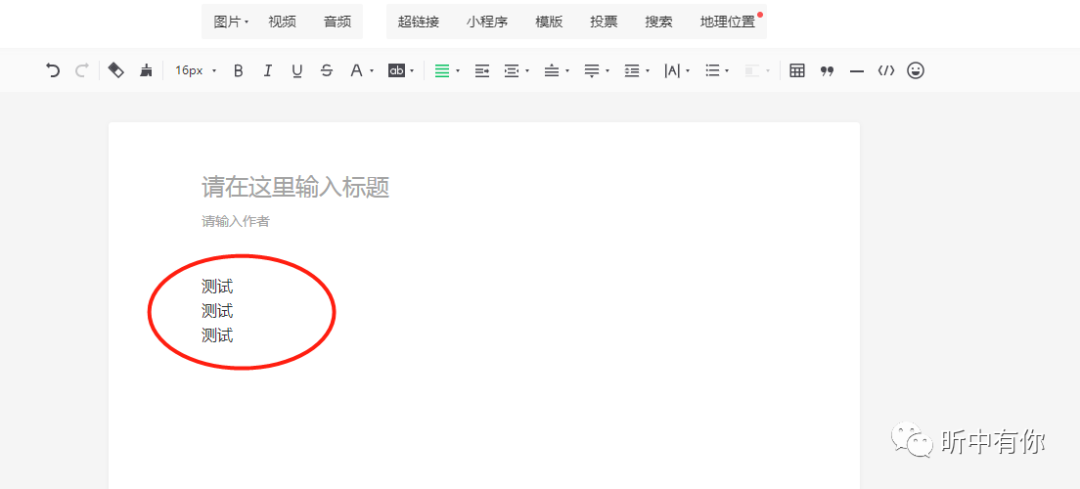Click the undo arrow icon
The image size is (1080, 489).
coord(53,71)
